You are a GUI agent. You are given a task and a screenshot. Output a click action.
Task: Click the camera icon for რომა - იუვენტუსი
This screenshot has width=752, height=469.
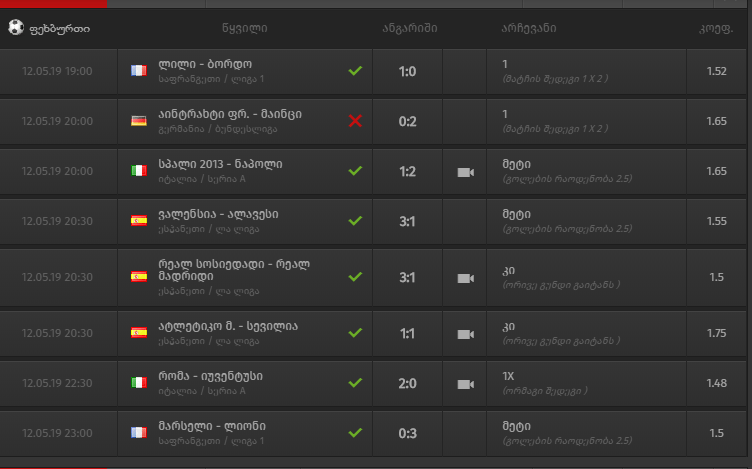click(465, 383)
